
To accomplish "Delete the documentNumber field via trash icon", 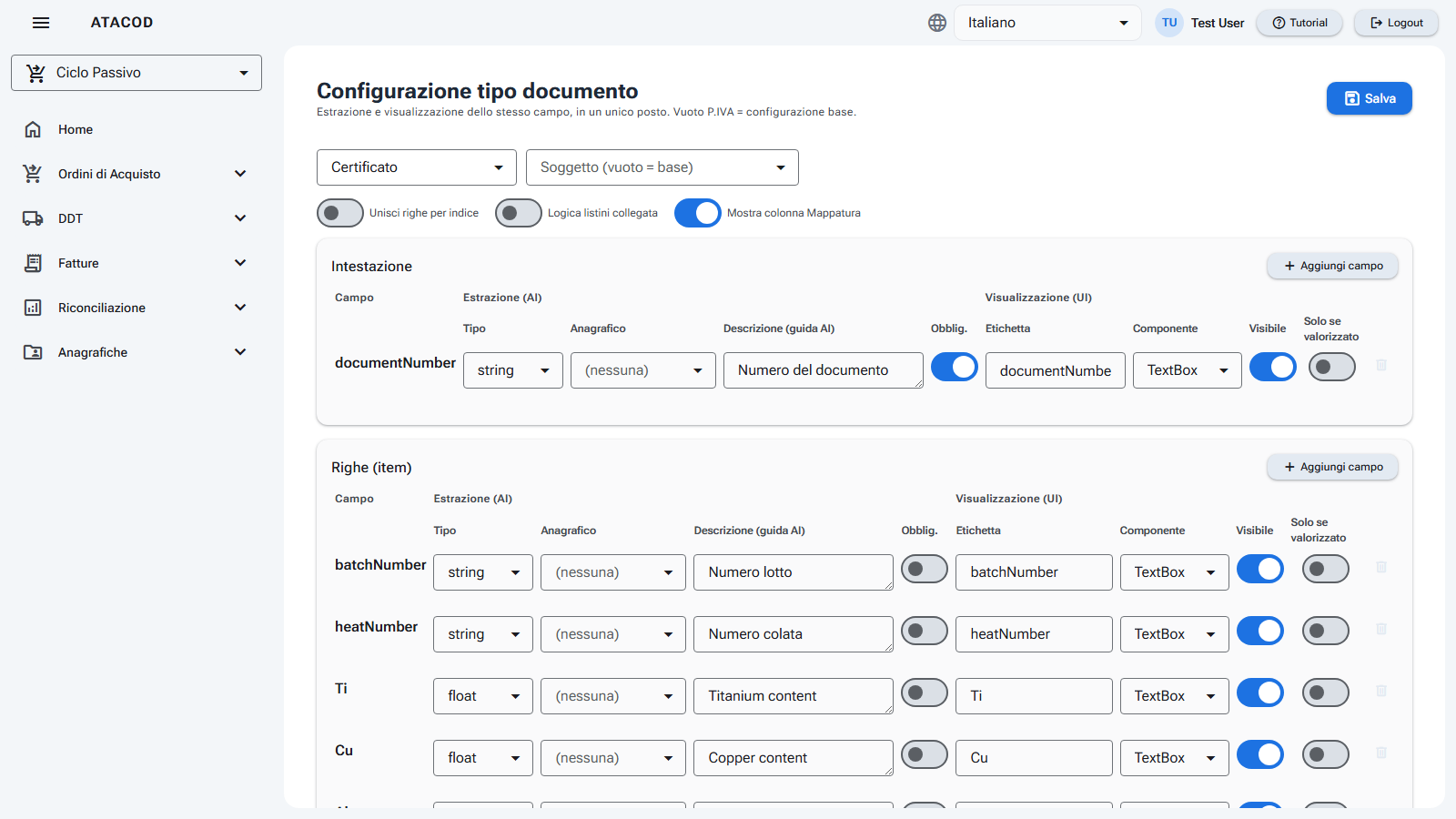I will click(x=1381, y=365).
